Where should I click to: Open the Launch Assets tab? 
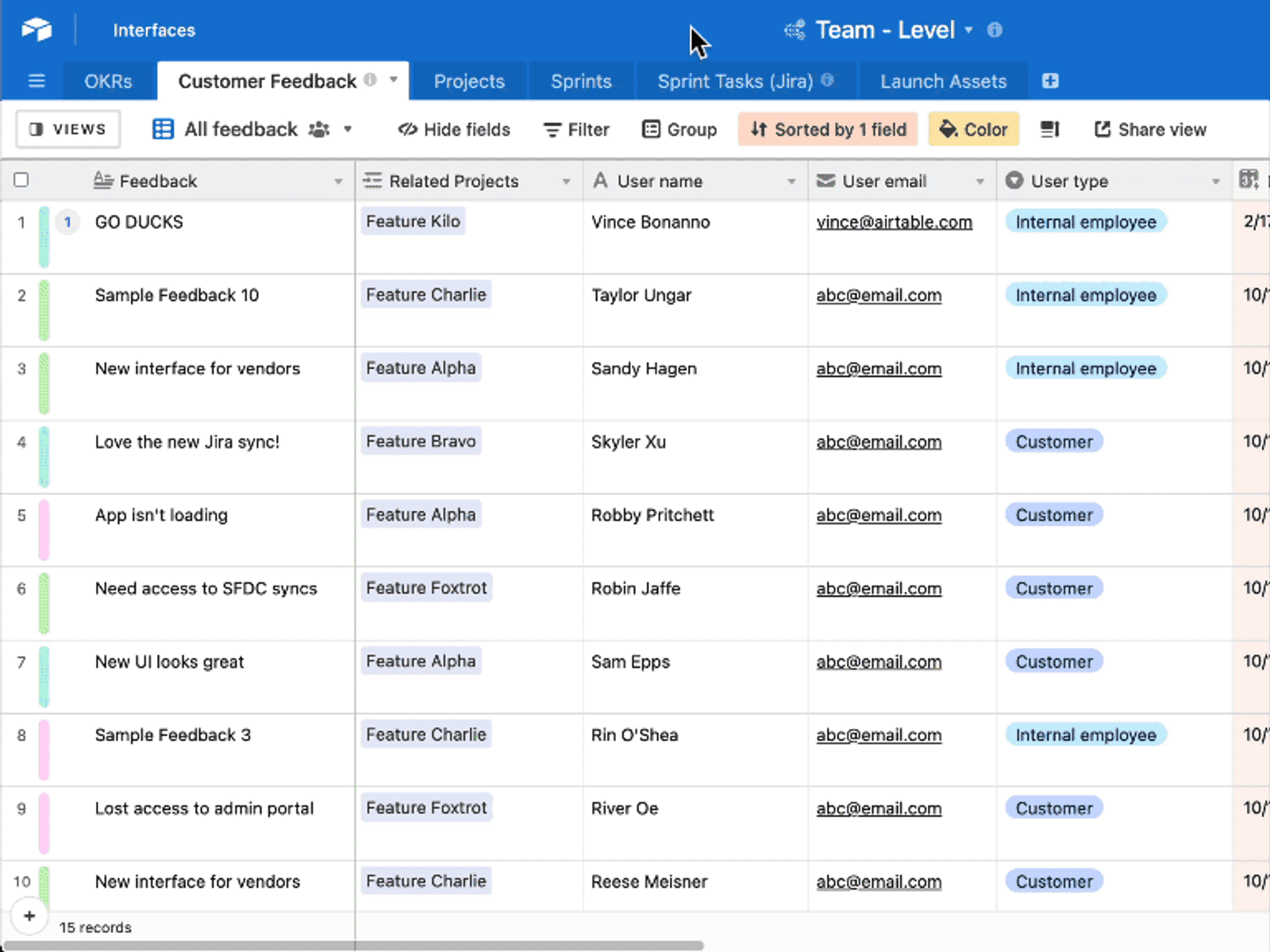tap(943, 81)
